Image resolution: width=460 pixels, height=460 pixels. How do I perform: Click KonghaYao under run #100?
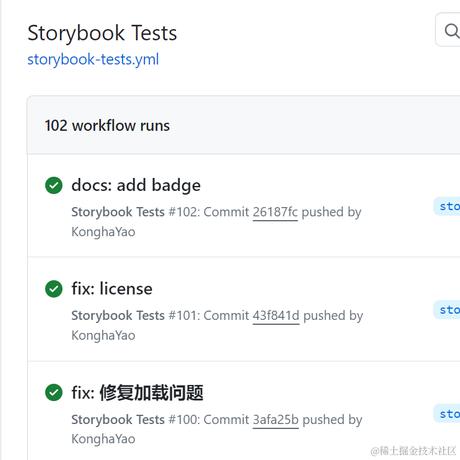103,439
